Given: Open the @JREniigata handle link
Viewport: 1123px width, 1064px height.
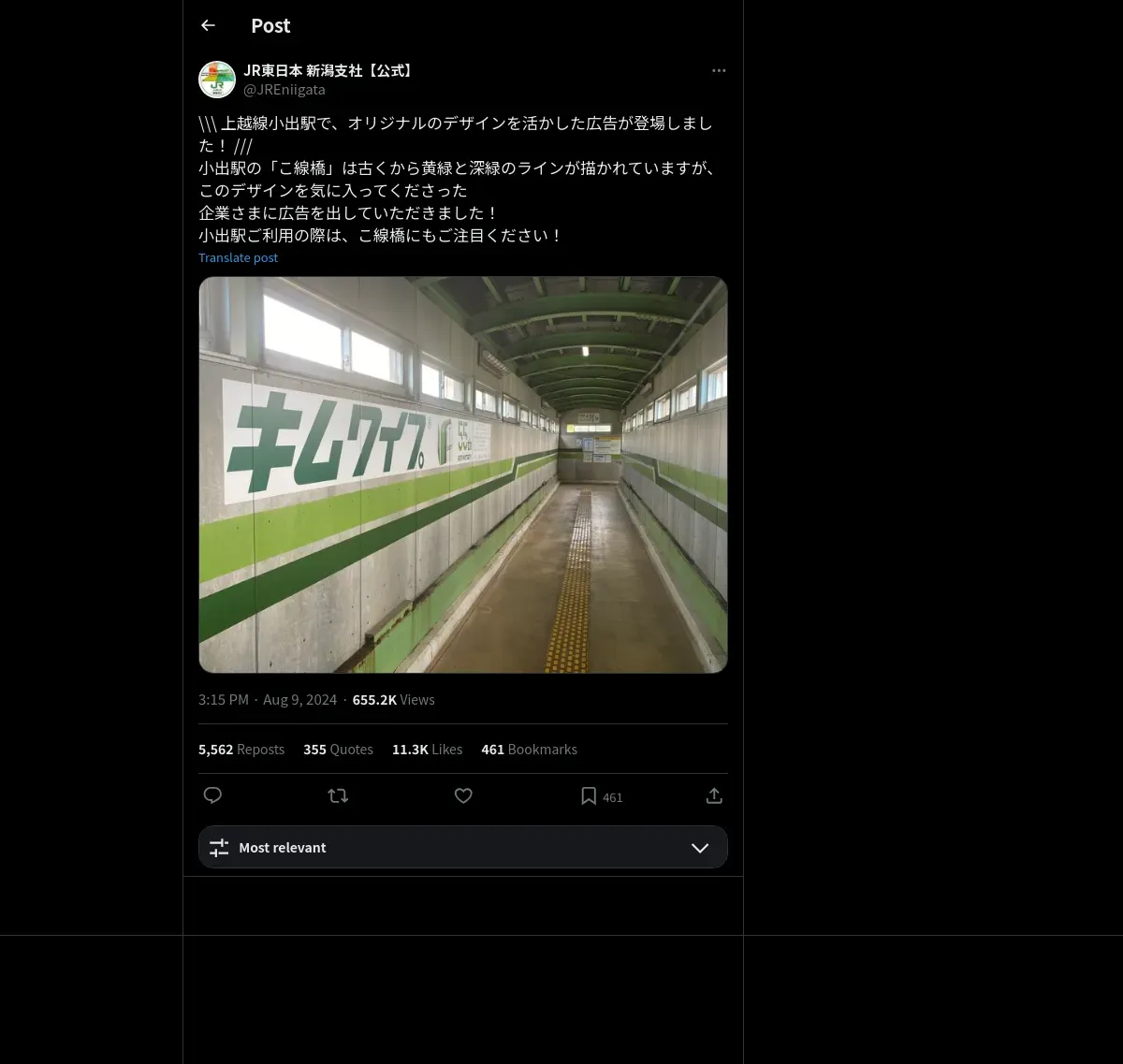Looking at the screenshot, I should [x=284, y=90].
